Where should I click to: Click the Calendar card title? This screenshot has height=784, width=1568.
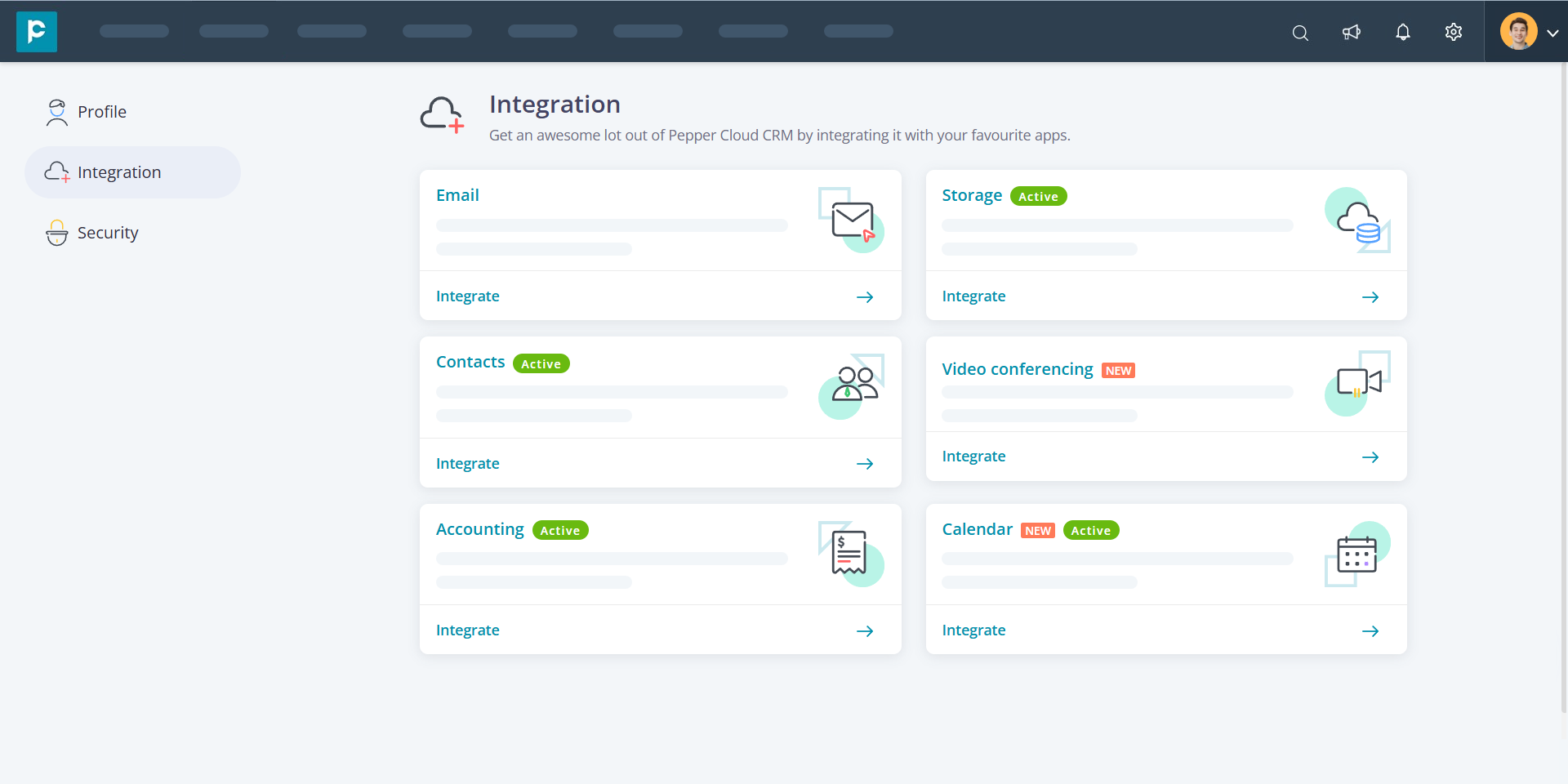978,529
